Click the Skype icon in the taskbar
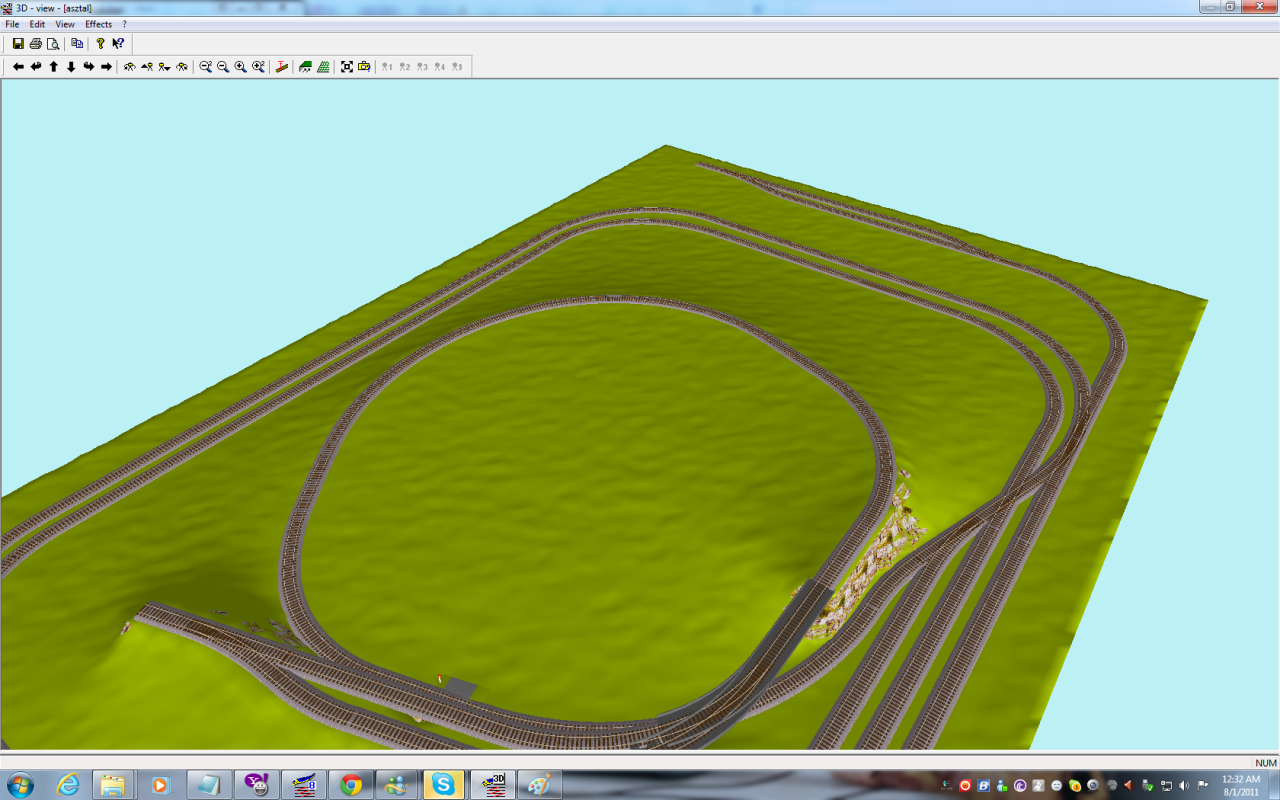Screen dimensions: 1280x800 pos(443,785)
